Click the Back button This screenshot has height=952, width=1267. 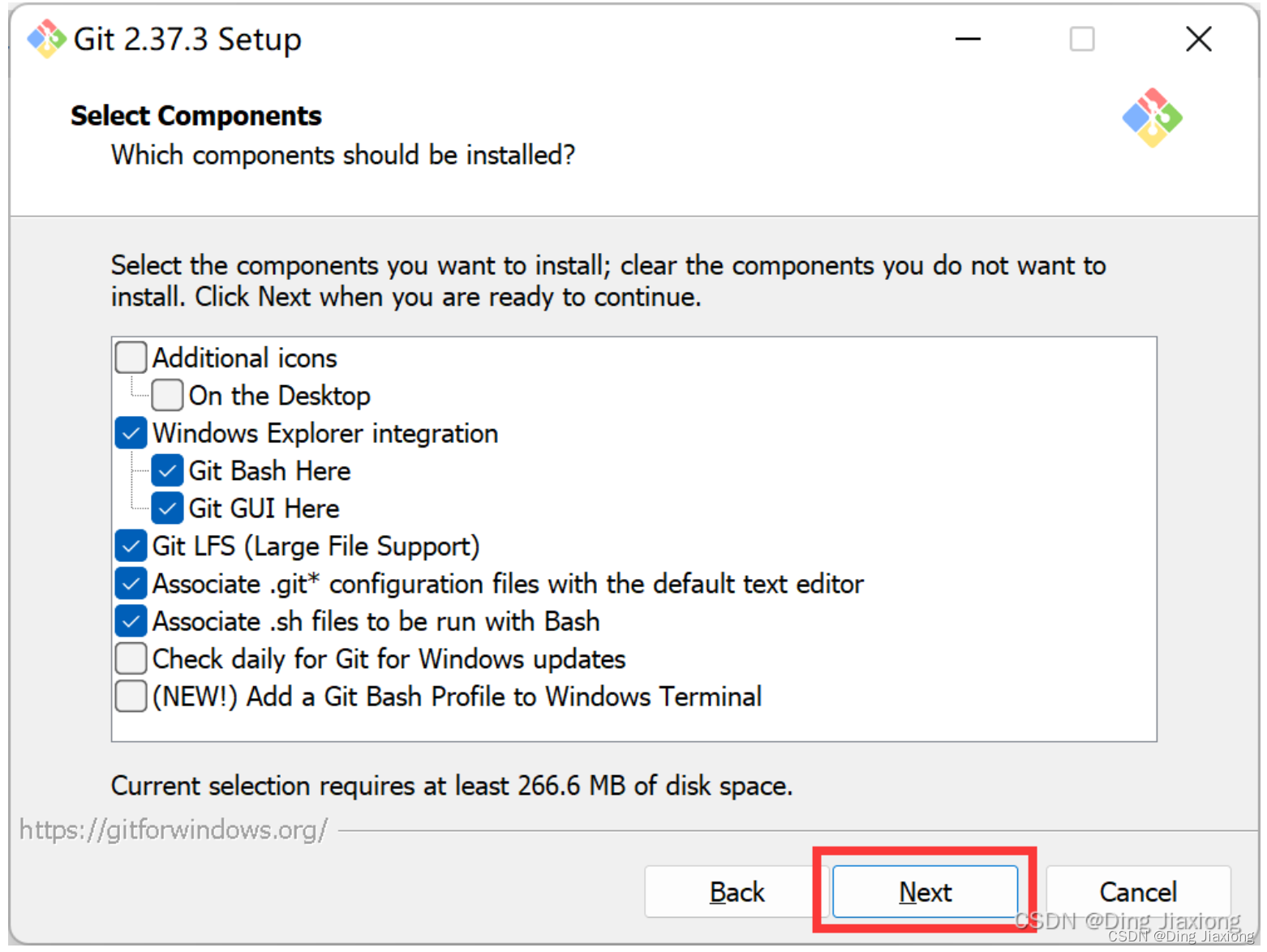pyautogui.click(x=737, y=892)
